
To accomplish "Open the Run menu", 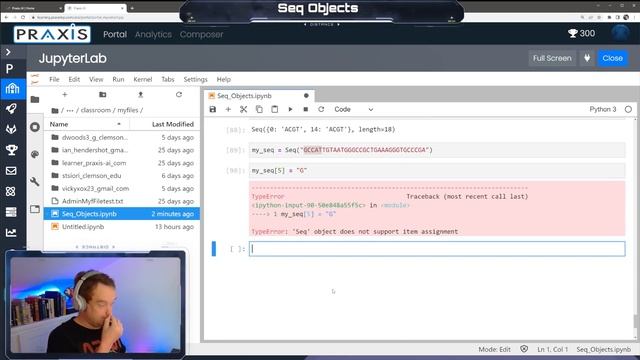I will [118, 79].
